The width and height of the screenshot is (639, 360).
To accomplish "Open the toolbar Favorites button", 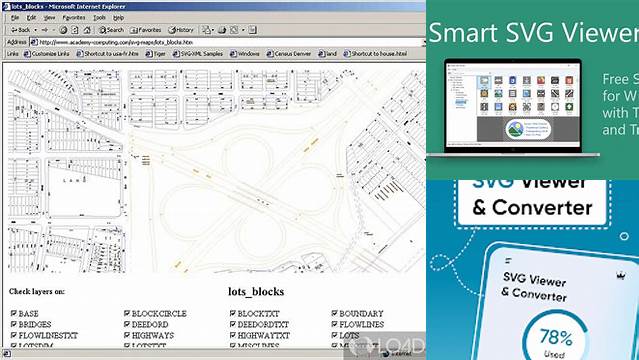I will [145, 30].
